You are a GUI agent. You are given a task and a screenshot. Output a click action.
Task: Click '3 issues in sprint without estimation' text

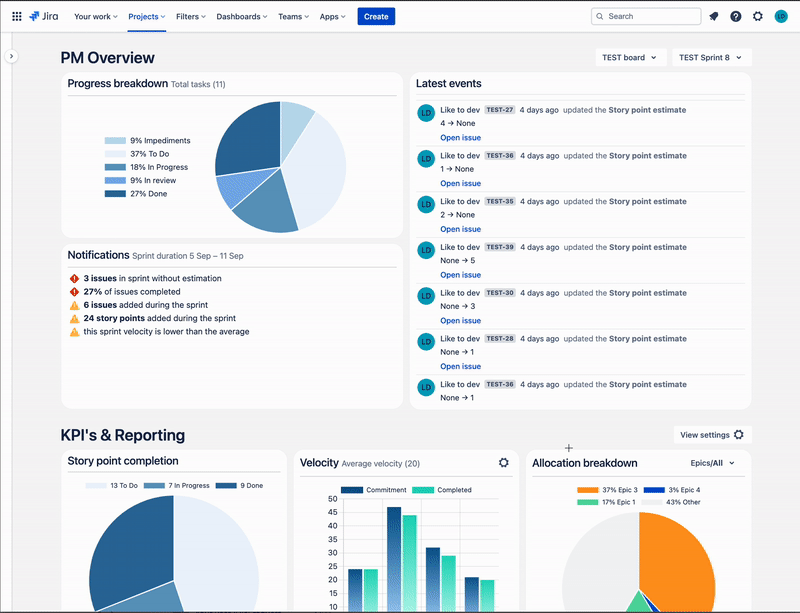[x=153, y=278]
